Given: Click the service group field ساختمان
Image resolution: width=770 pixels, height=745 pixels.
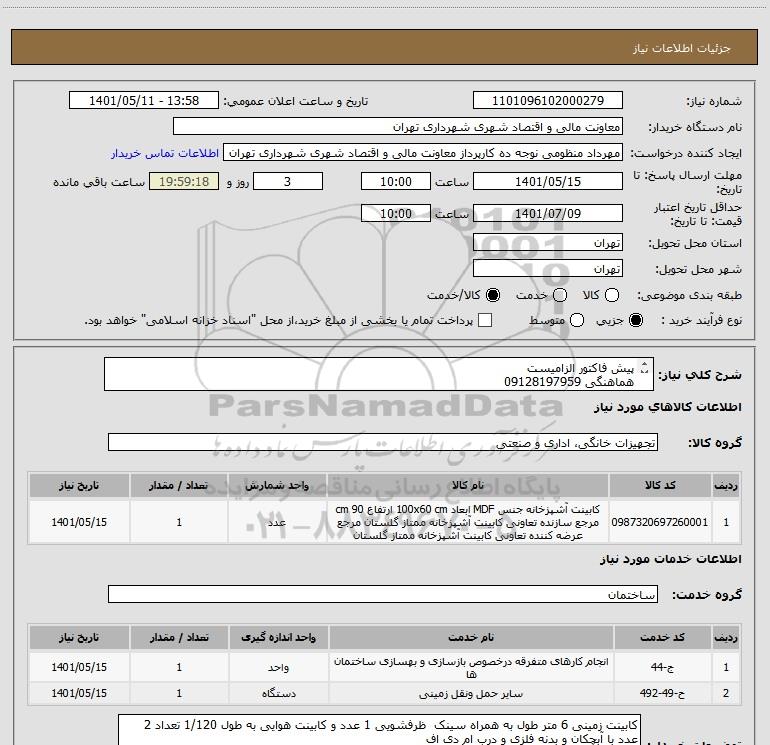Looking at the screenshot, I should point(383,594).
